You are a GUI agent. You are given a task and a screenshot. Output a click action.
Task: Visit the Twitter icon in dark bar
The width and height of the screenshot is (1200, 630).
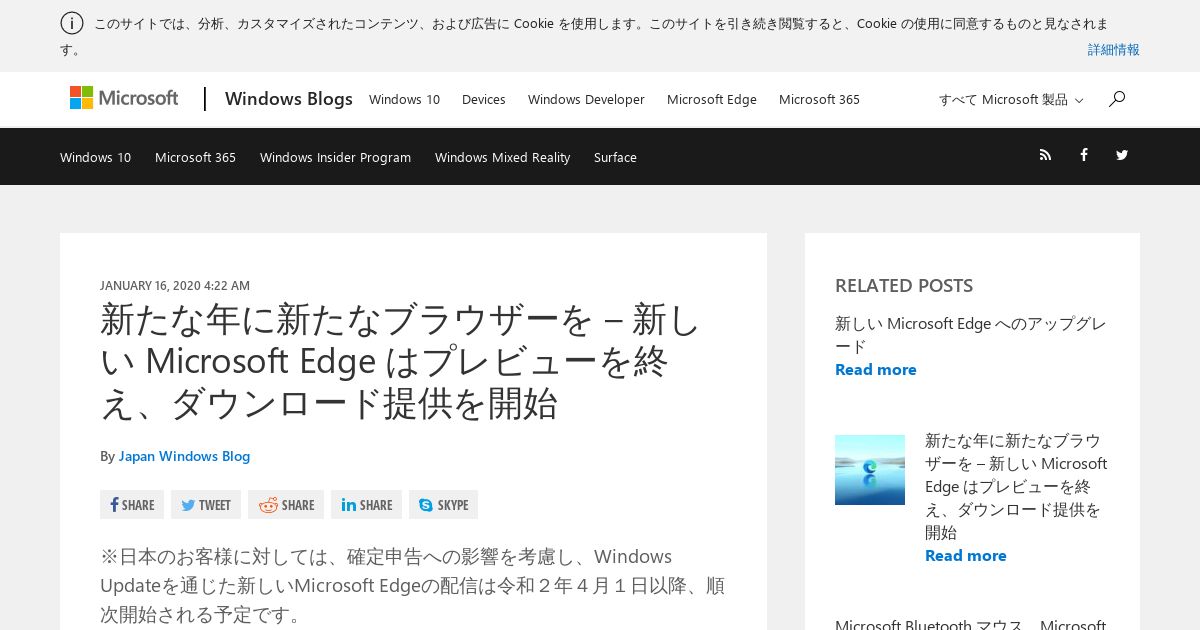[x=1122, y=155]
